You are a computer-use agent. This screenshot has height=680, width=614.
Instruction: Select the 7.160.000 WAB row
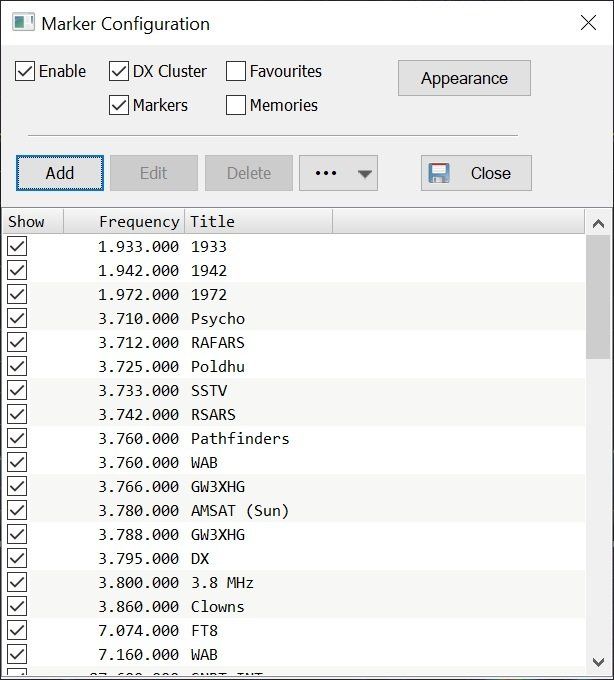294,654
